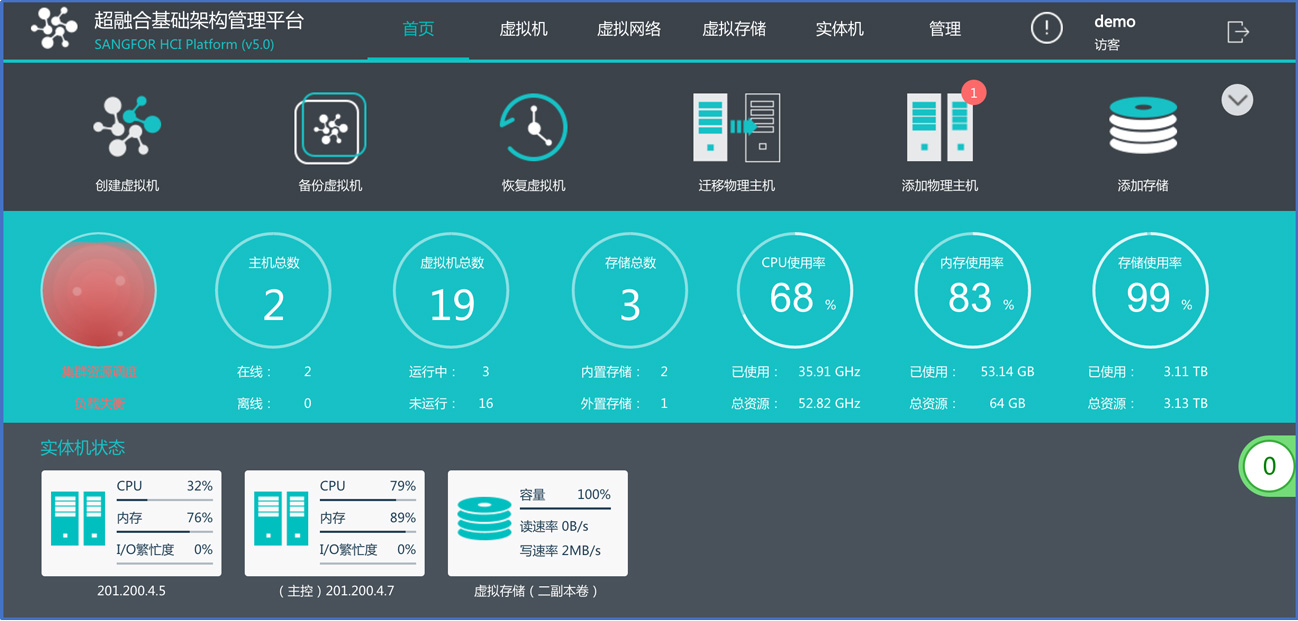1298x621 pixels.
Task: Switch to the 首页 home tab
Action: coord(418,29)
